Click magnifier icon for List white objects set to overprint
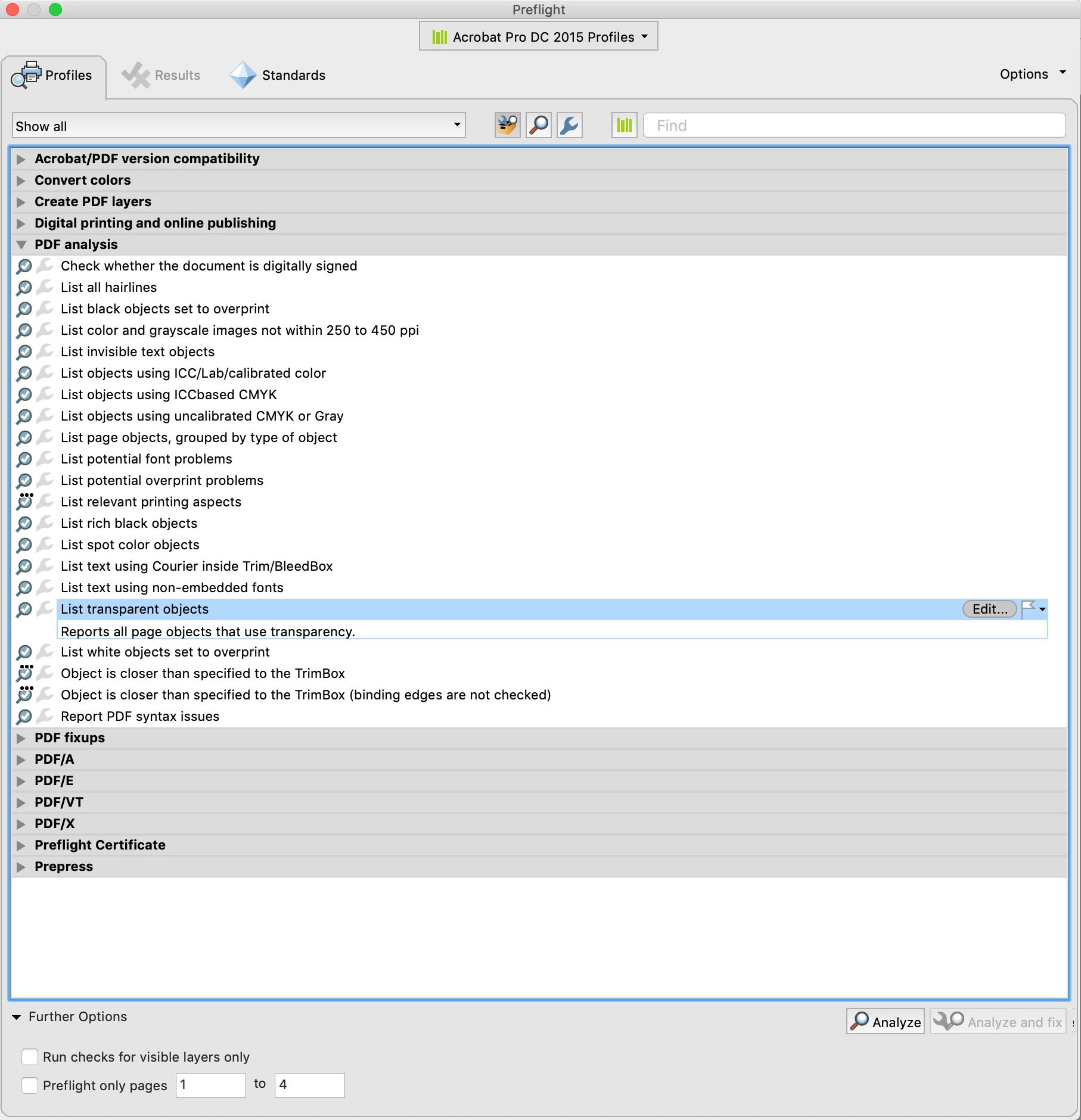Viewport: 1081px width, 1120px height. 24,652
